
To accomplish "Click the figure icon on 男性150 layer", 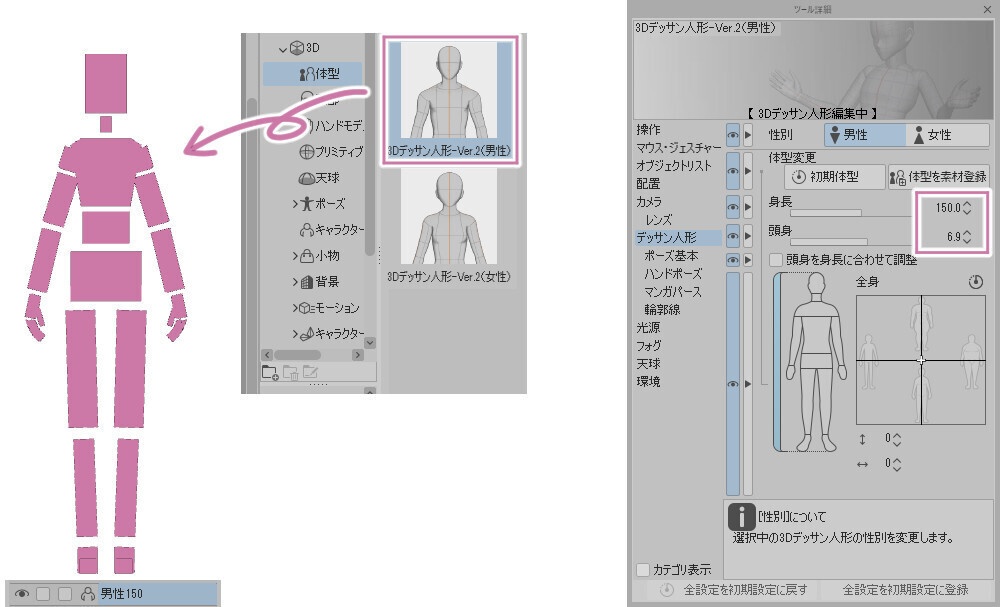I will click(x=88, y=594).
